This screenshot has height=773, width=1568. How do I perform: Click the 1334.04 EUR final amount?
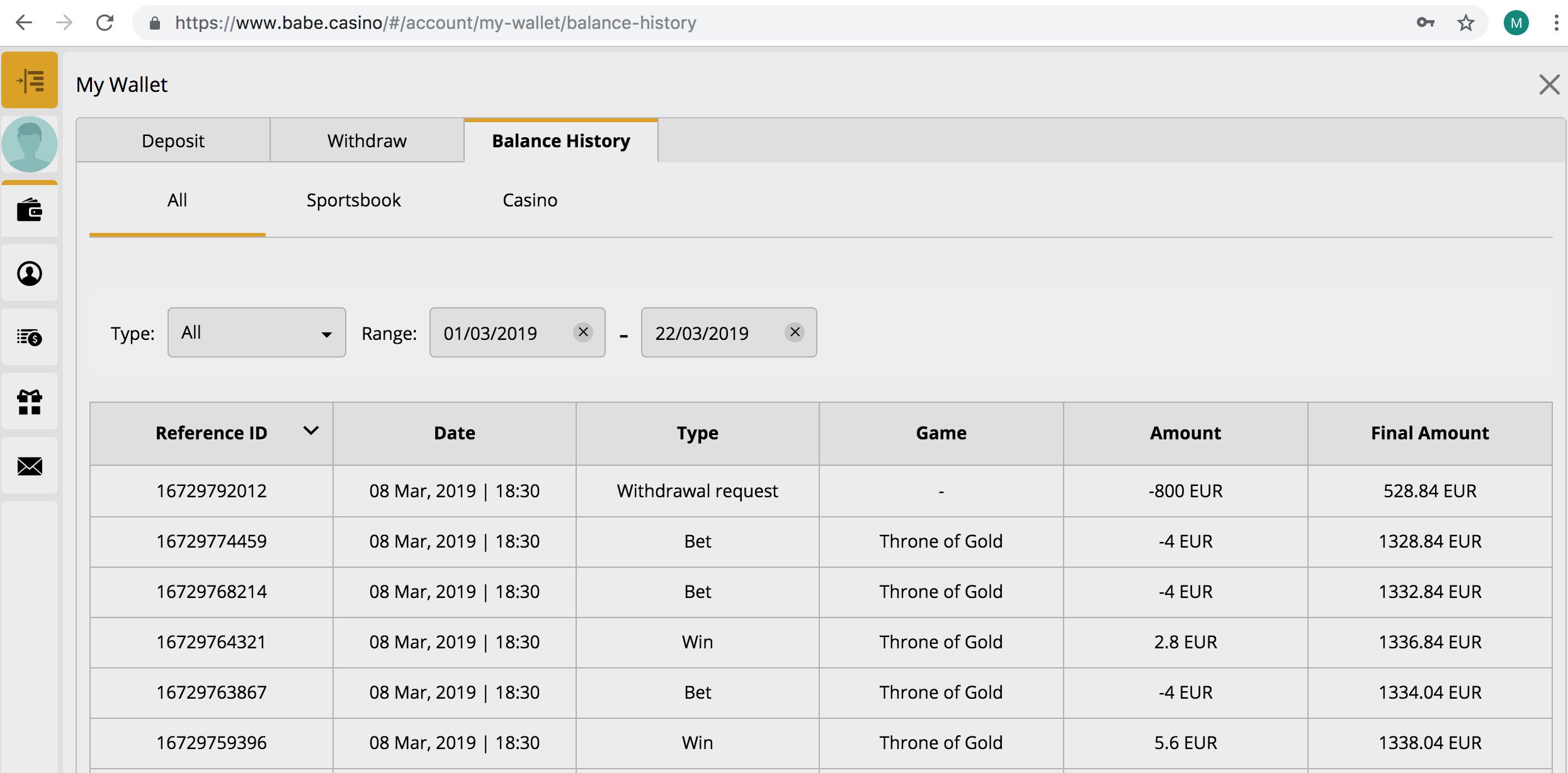pyautogui.click(x=1430, y=692)
